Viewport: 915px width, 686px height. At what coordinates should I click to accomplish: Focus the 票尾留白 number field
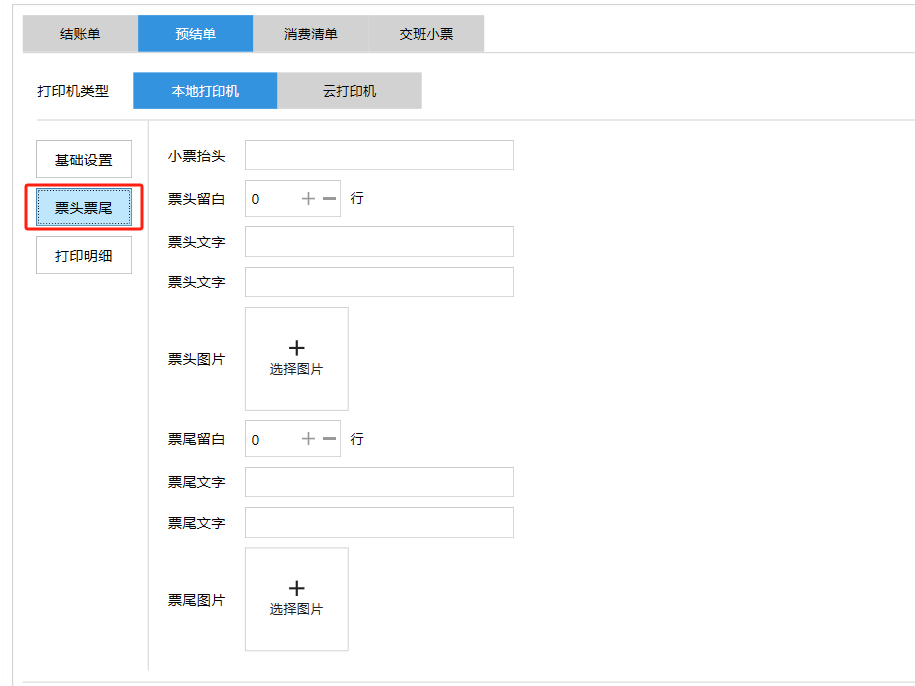tap(270, 439)
